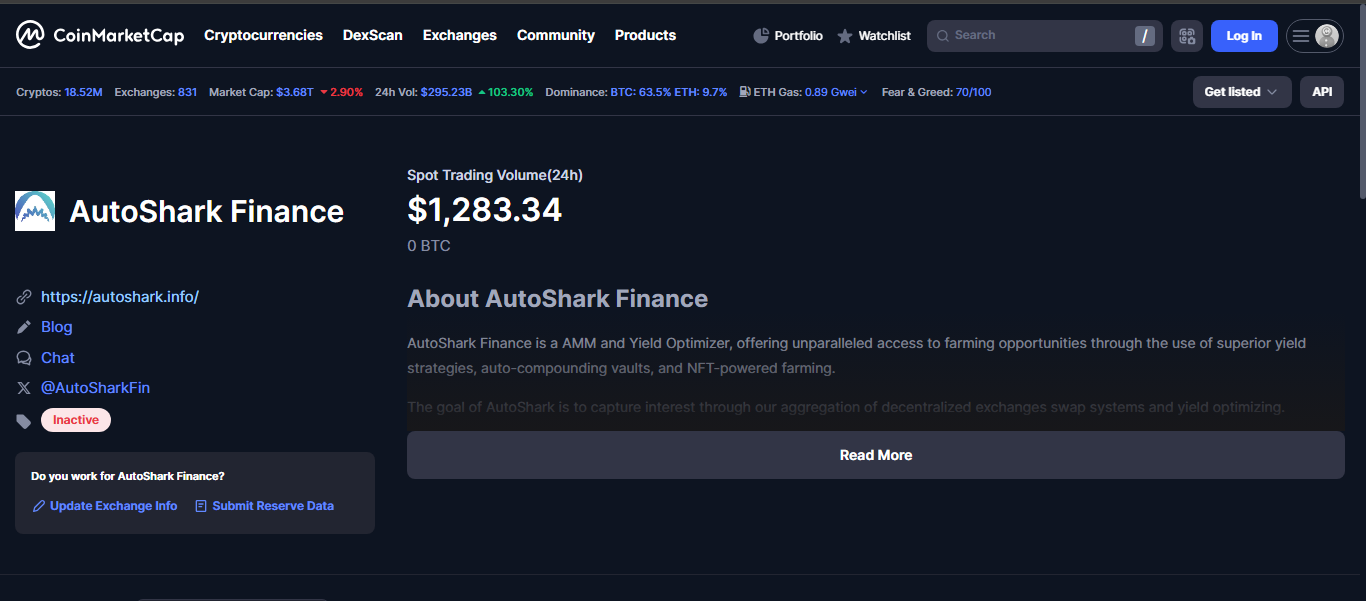Click the AutoShark Finance logo image

point(35,211)
